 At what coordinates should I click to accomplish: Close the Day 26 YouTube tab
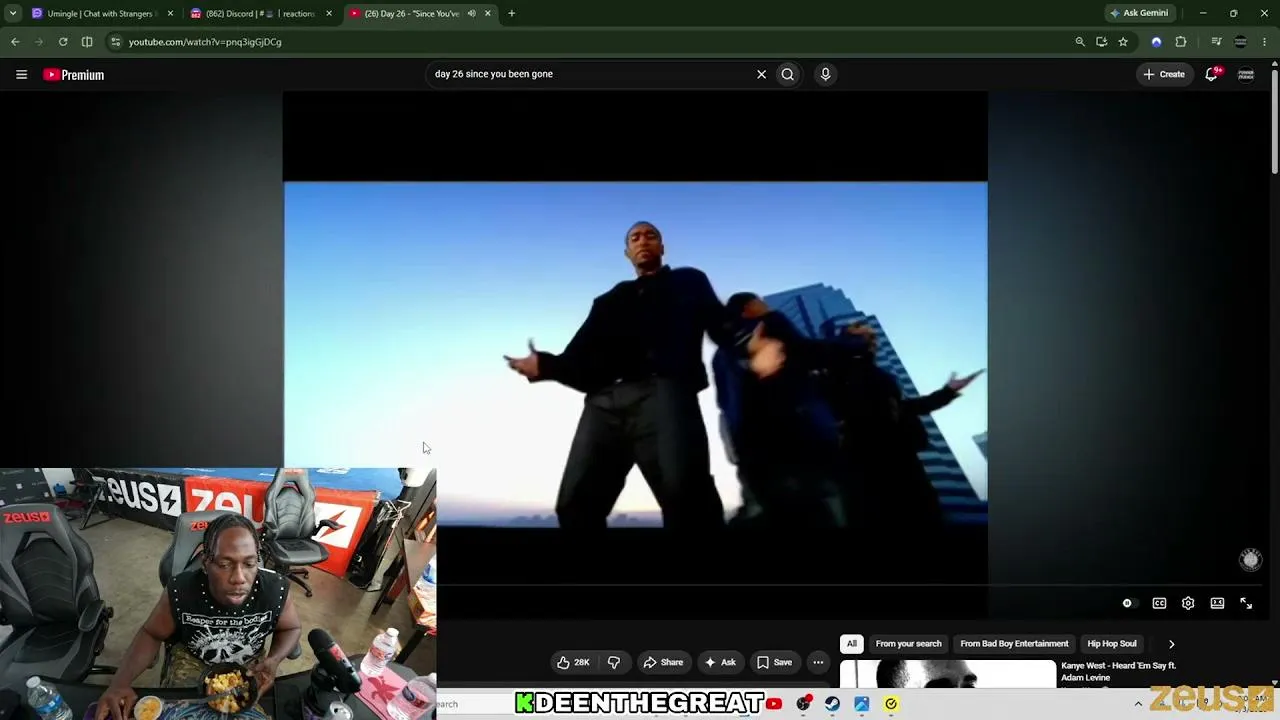point(488,13)
